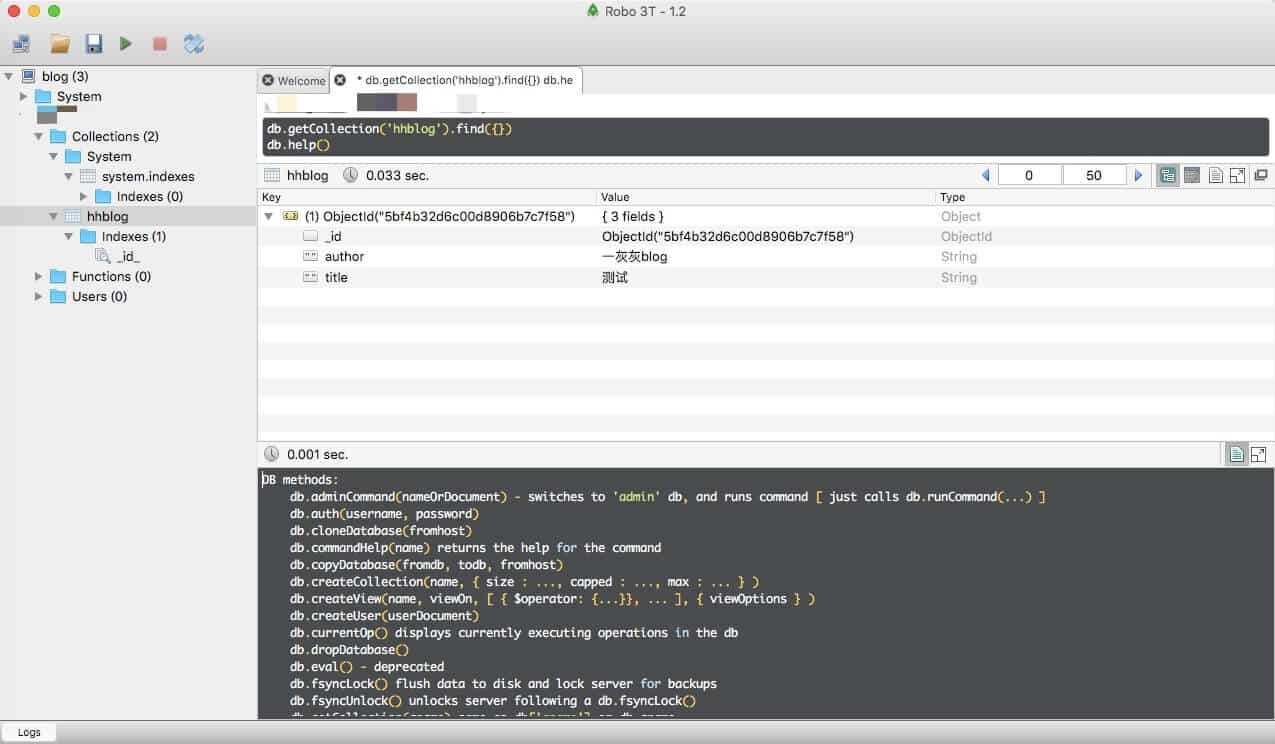Select the author field row
This screenshot has width=1275, height=744.
pos(344,257)
